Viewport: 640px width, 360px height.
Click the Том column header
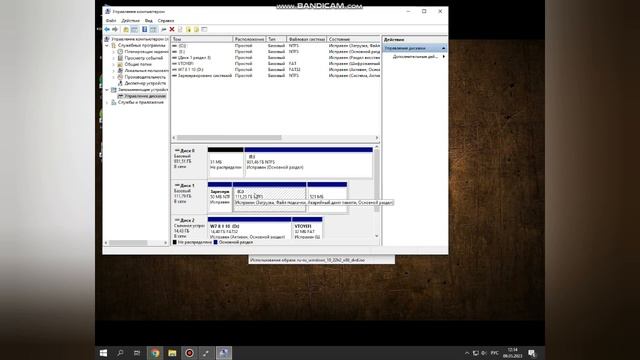(202, 39)
